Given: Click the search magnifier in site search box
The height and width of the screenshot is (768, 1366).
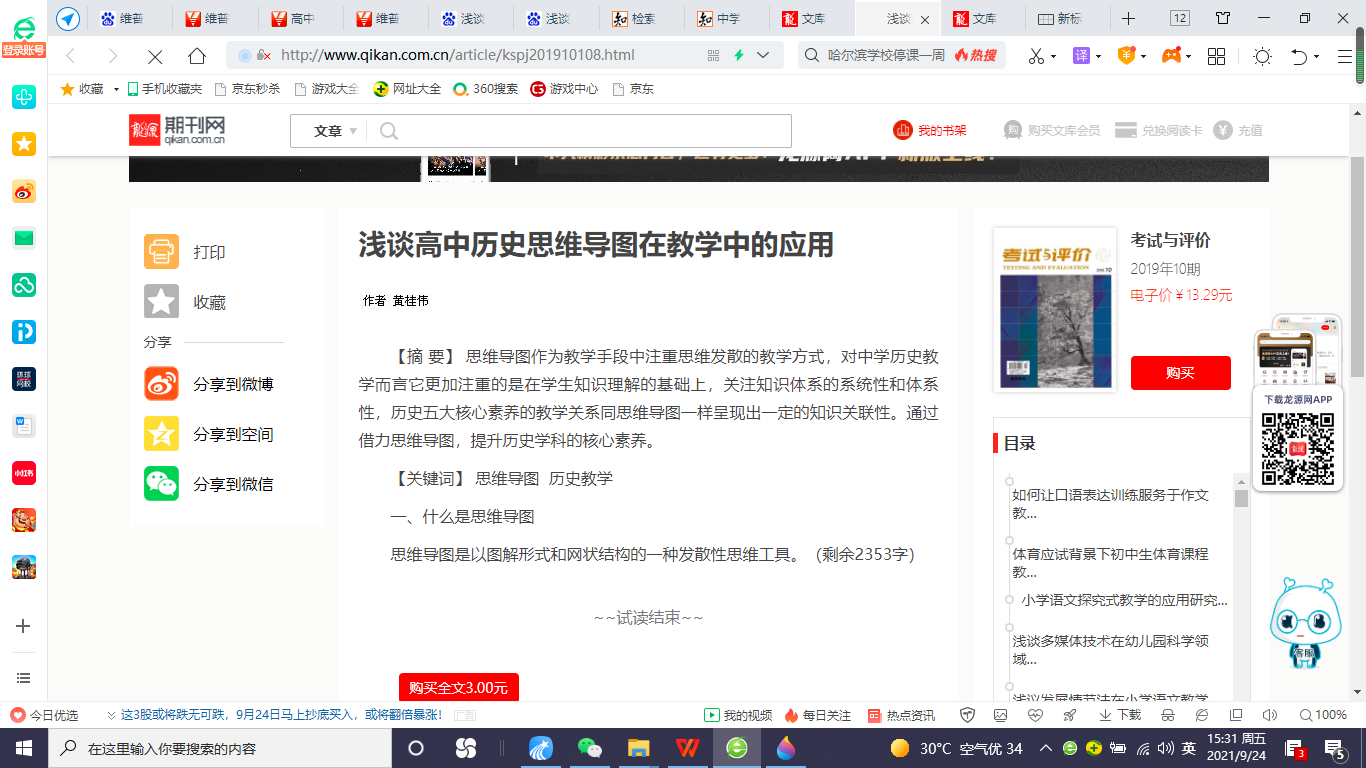Looking at the screenshot, I should click(389, 131).
